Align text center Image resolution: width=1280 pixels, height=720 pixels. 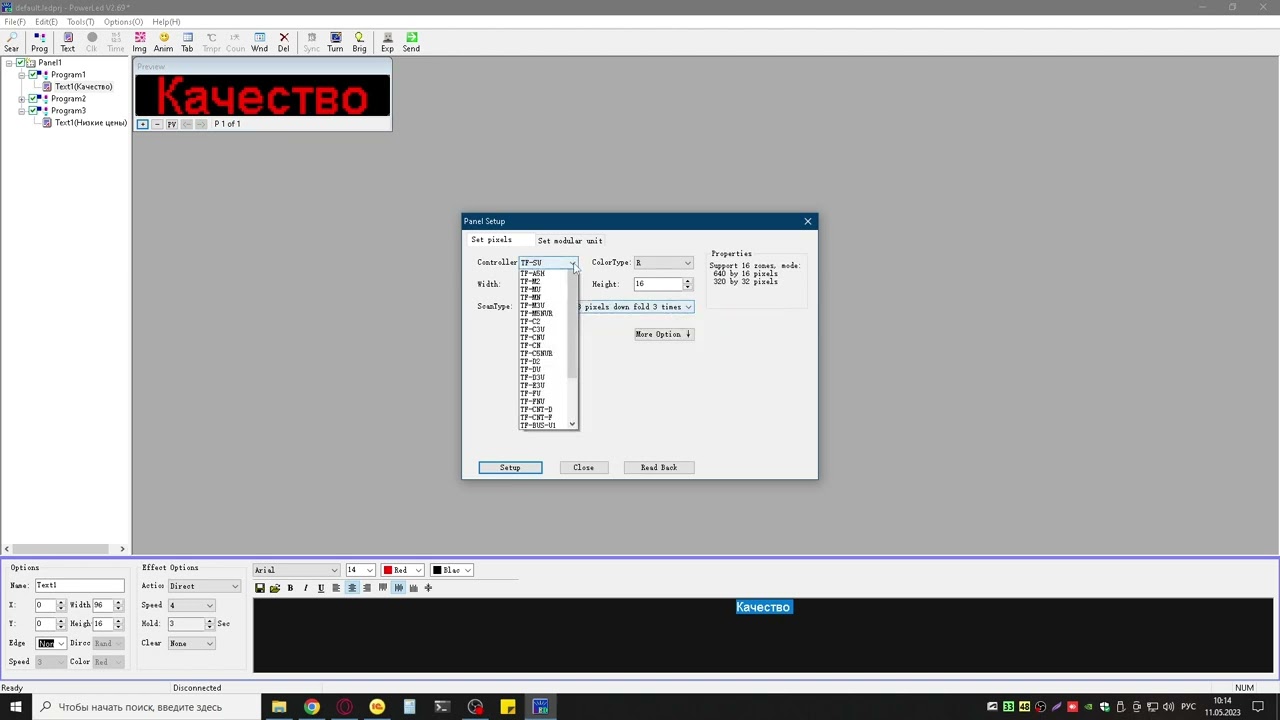(x=352, y=588)
